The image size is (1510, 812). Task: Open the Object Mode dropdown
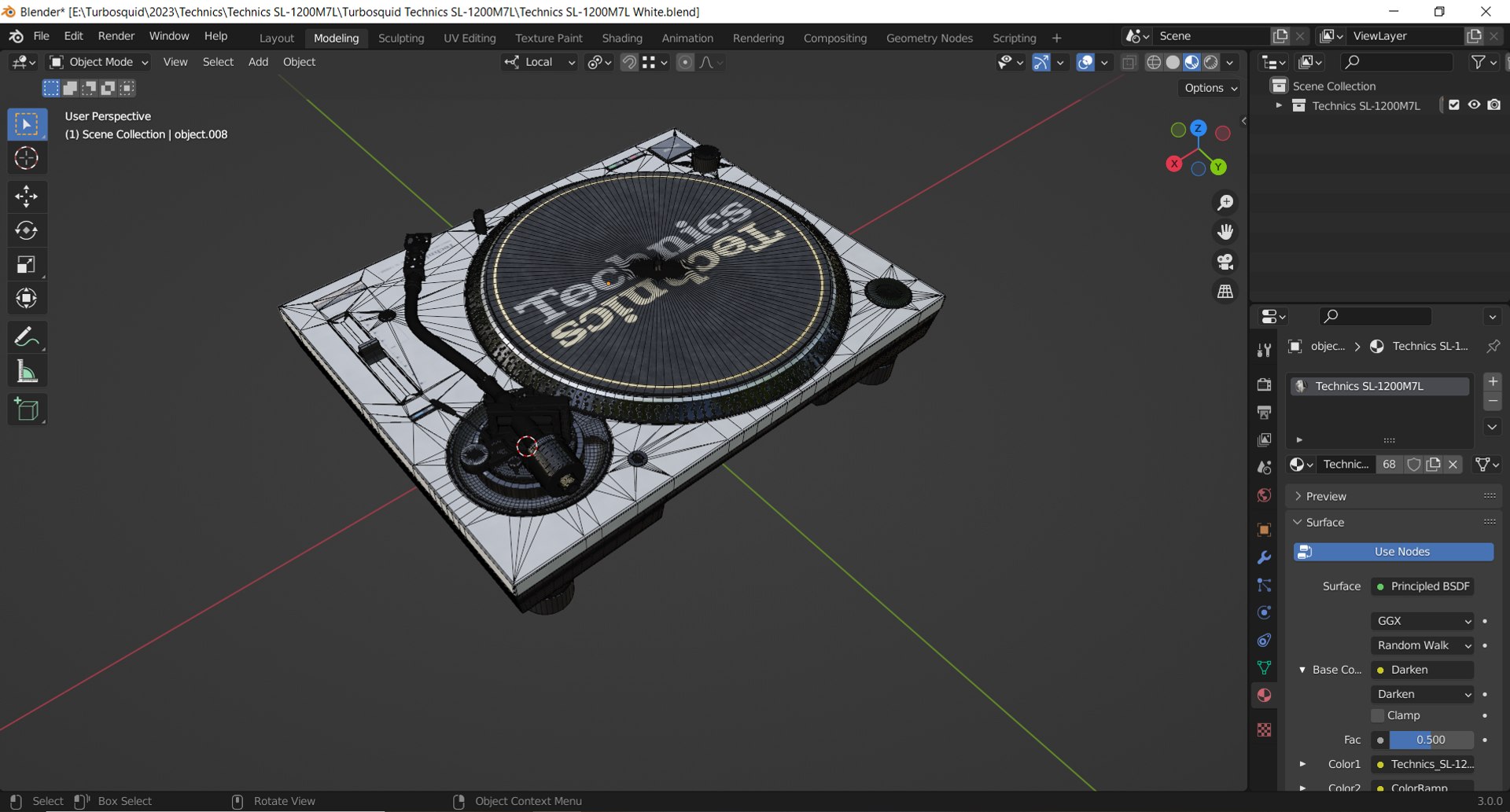[x=99, y=62]
